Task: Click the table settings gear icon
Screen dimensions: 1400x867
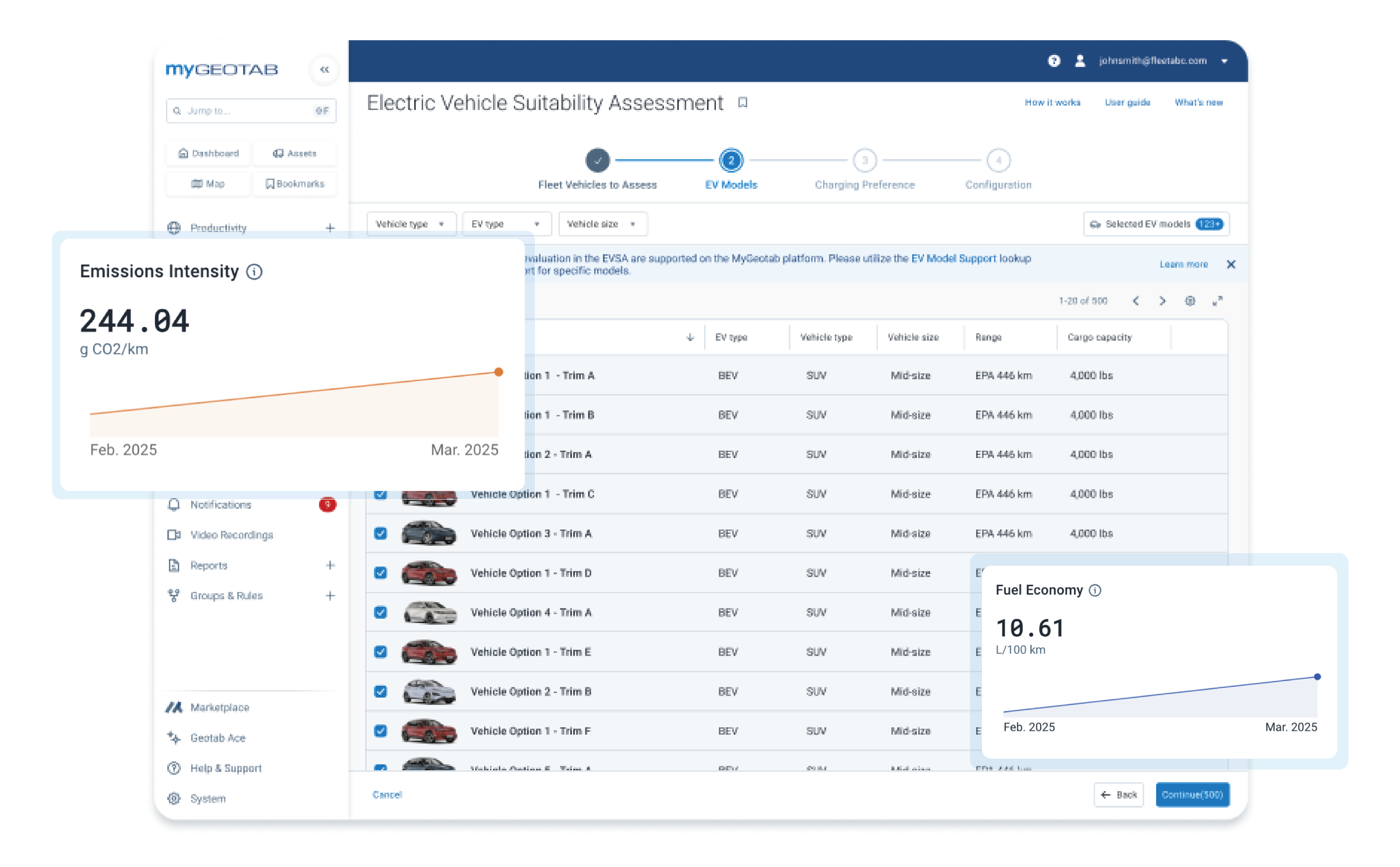Action: click(x=1190, y=300)
